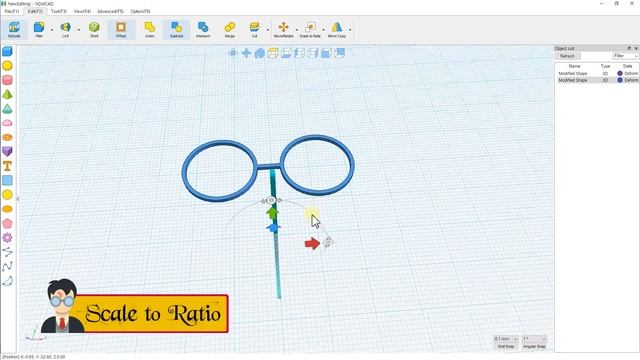Select the Scale to Ratio tool
Screen dimensions: 640x360
310,30
